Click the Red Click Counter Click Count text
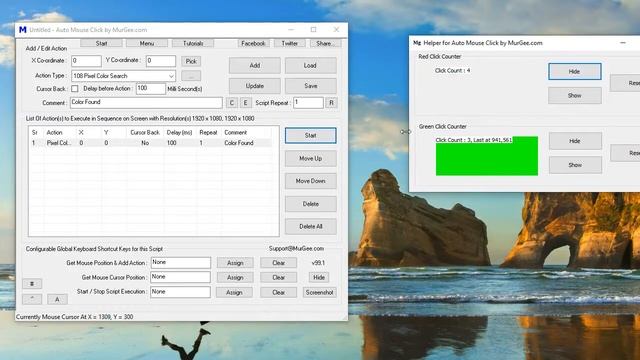Viewport: 640px width, 360px height. (452, 71)
